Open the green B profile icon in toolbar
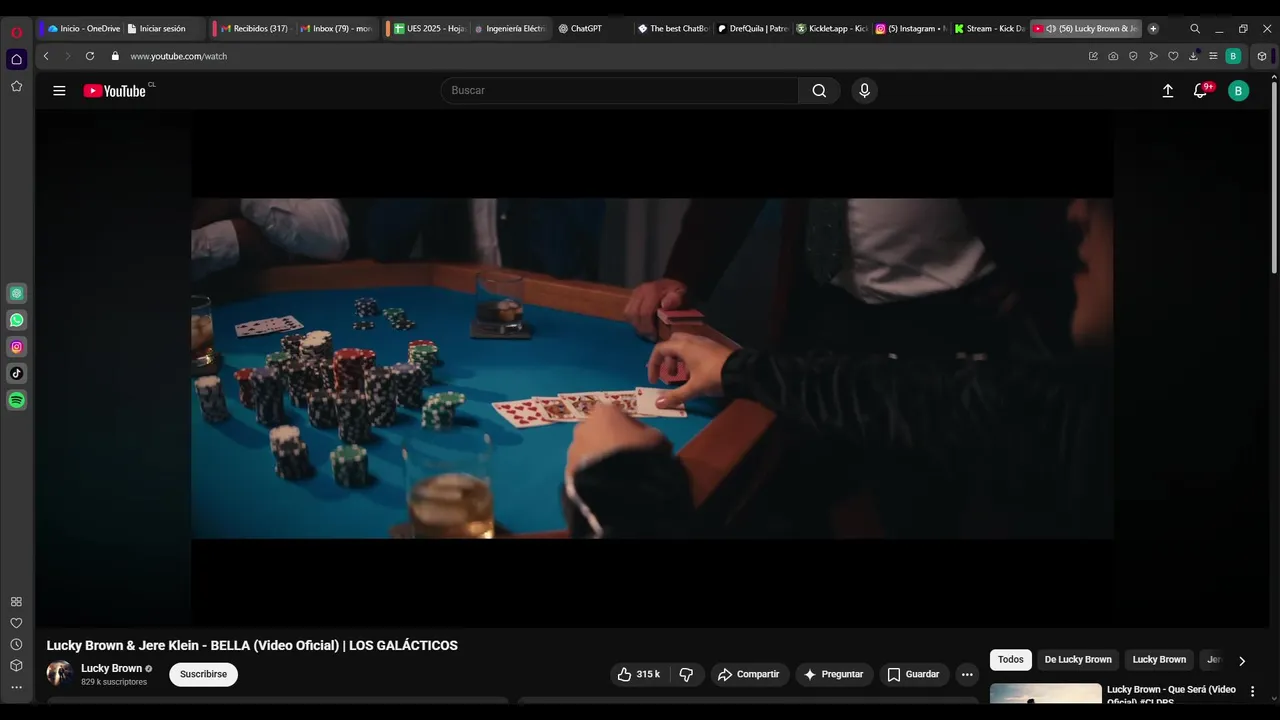This screenshot has height=720, width=1280. click(1233, 56)
